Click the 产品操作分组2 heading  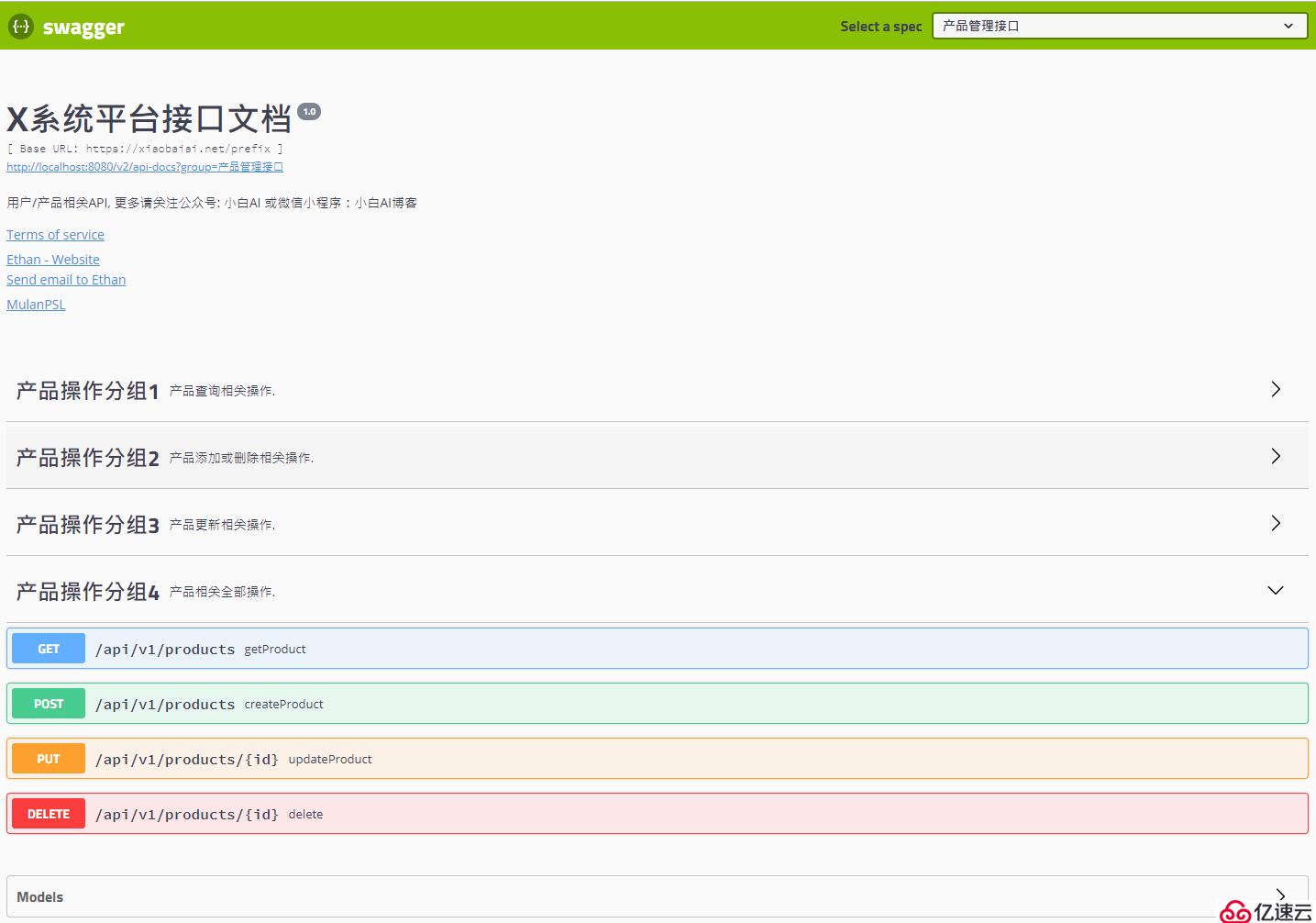(x=88, y=458)
